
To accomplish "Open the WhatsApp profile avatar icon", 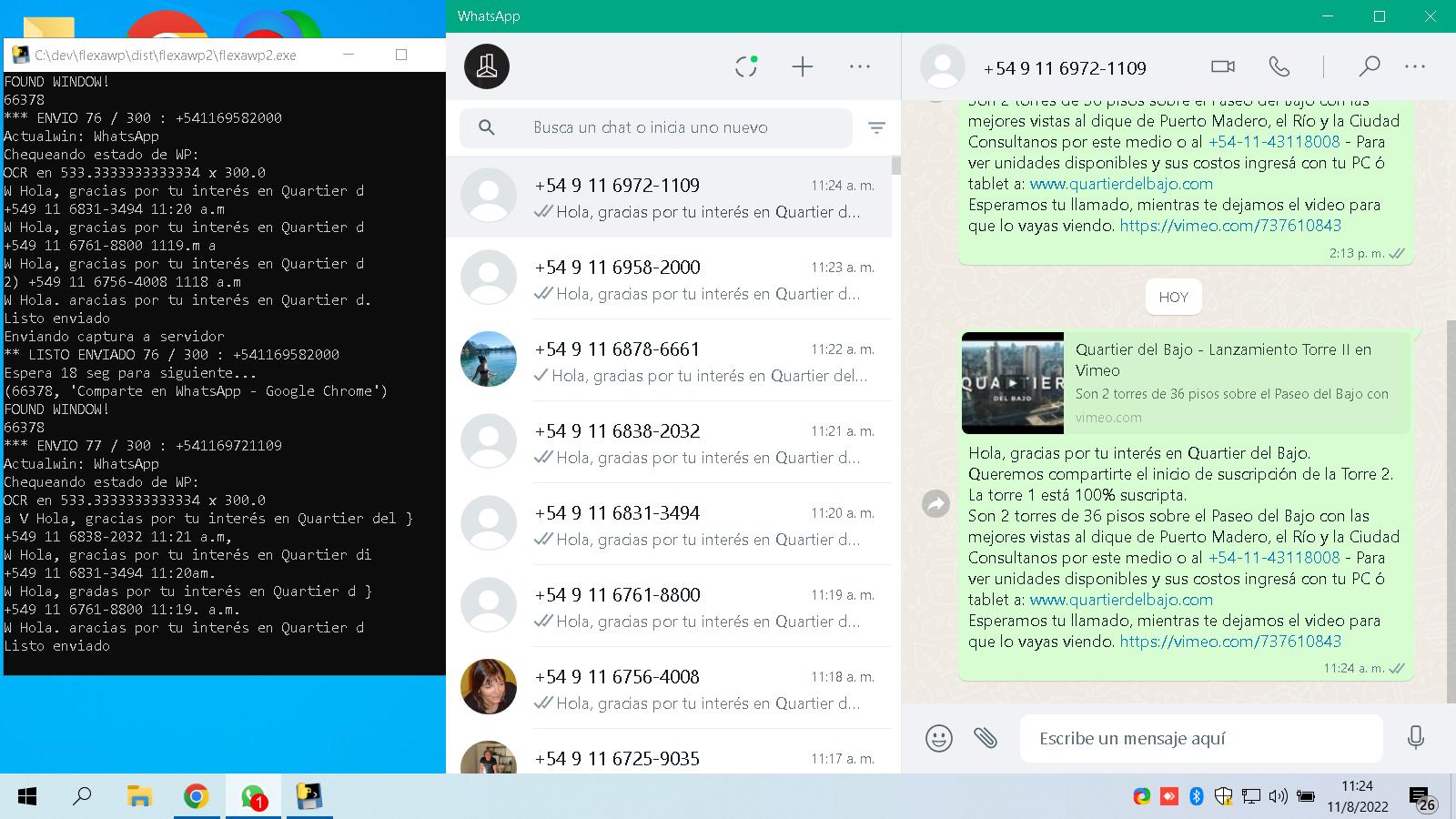I will tap(487, 66).
